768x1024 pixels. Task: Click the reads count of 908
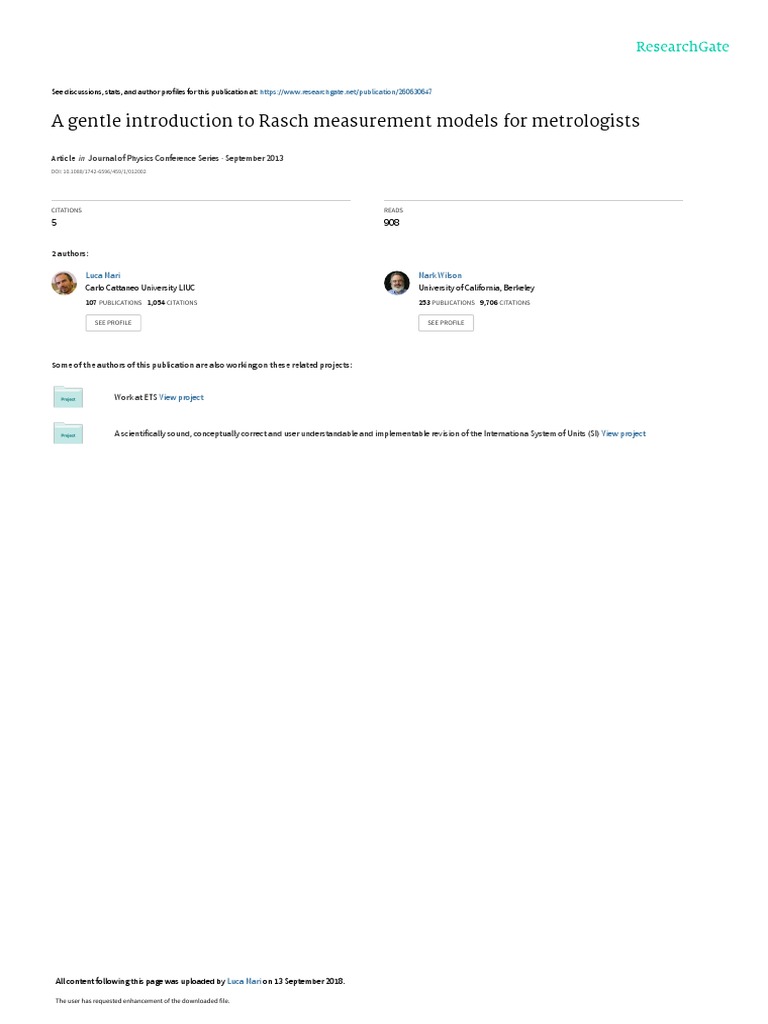[x=392, y=223]
